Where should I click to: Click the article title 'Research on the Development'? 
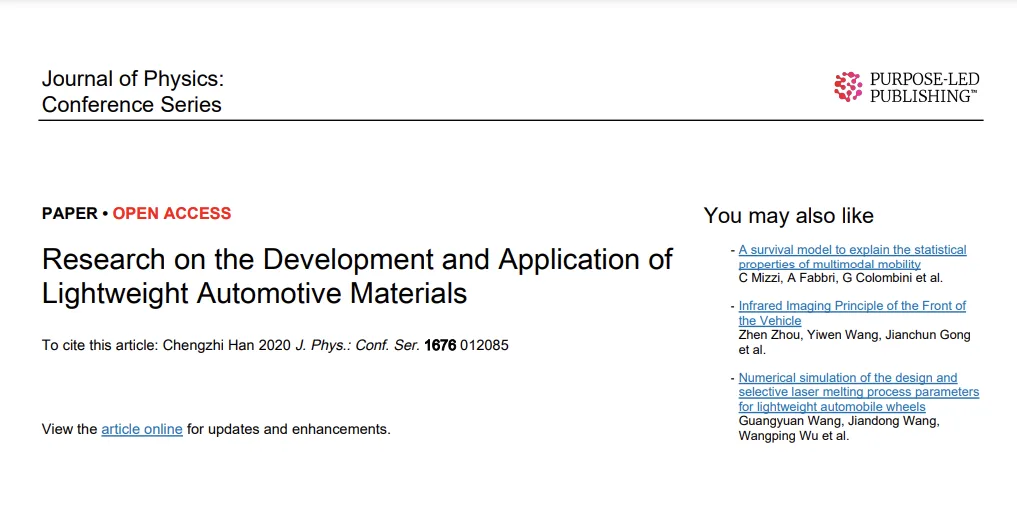pos(357,276)
